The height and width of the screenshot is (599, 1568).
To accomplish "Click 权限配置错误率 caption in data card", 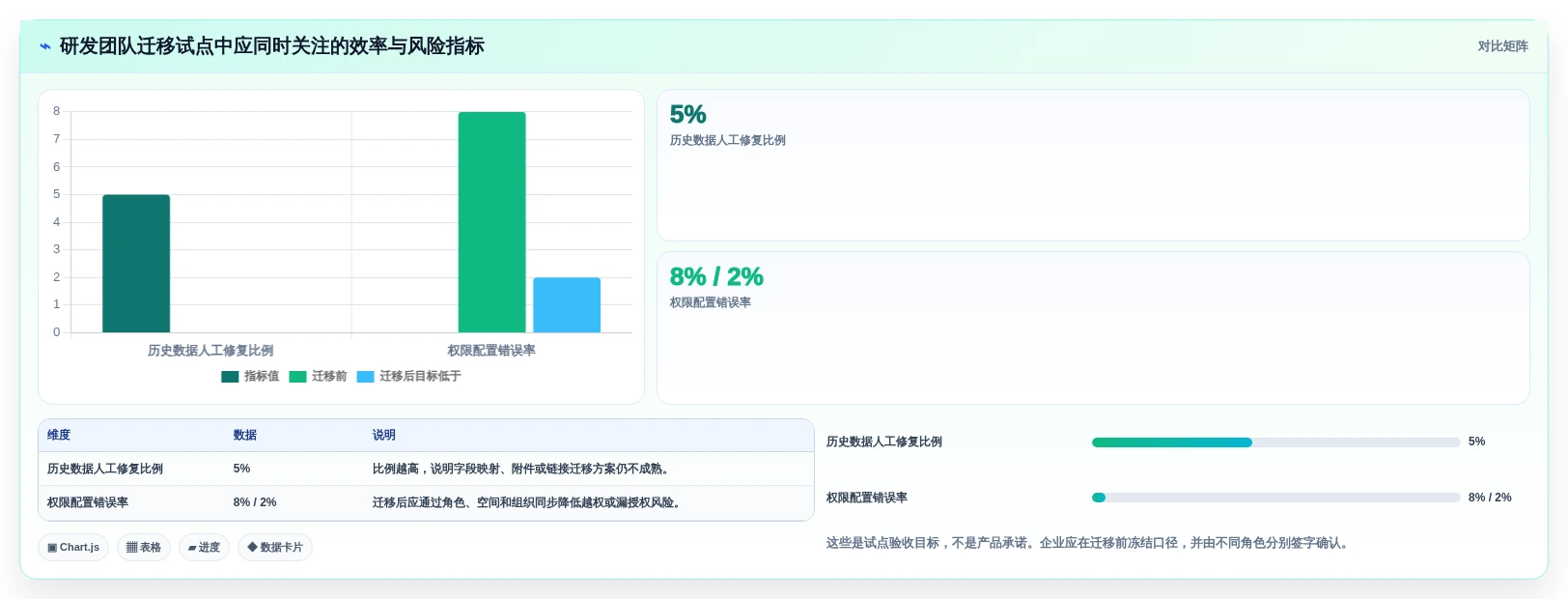I will 711,302.
